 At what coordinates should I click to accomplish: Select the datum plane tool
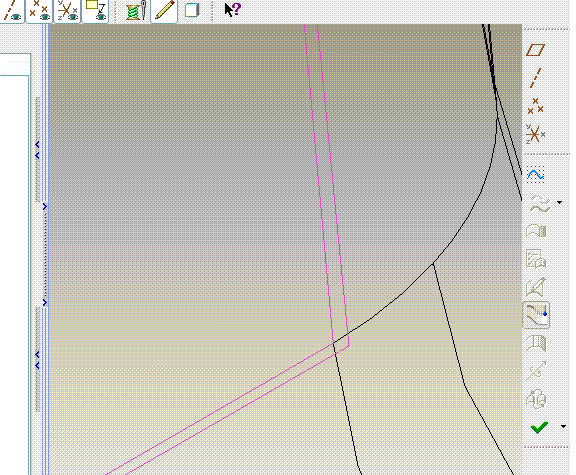pos(536,50)
